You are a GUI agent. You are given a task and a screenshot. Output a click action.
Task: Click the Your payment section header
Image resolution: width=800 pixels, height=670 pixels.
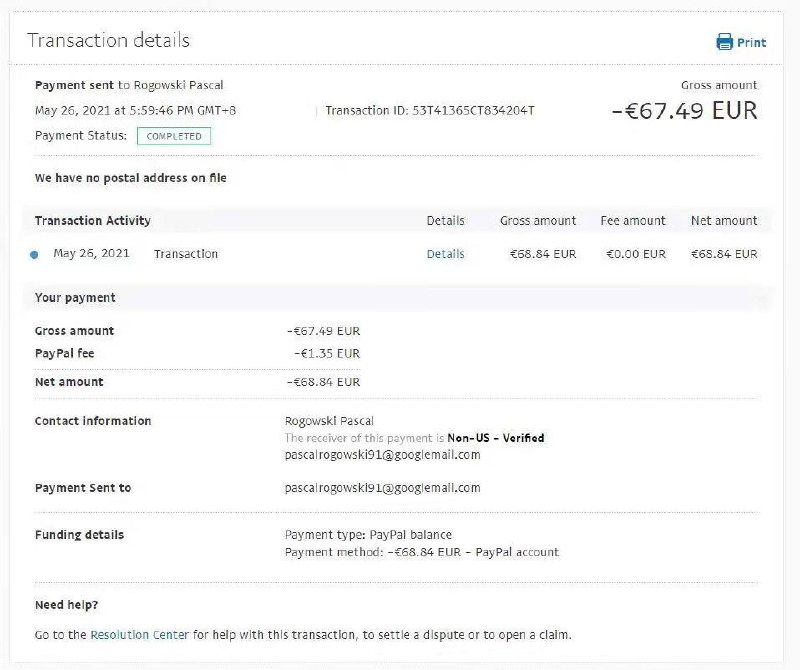pyautogui.click(x=75, y=298)
